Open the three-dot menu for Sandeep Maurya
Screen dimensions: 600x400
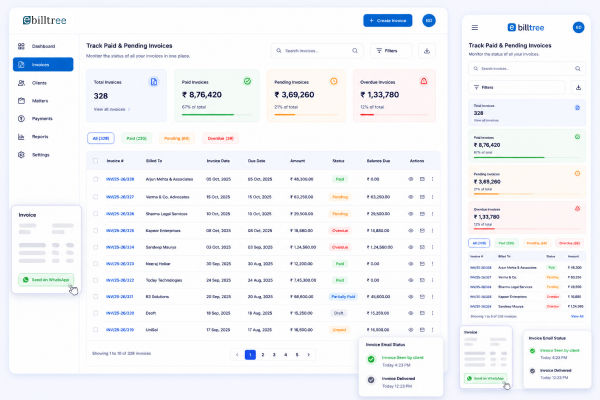click(432, 247)
